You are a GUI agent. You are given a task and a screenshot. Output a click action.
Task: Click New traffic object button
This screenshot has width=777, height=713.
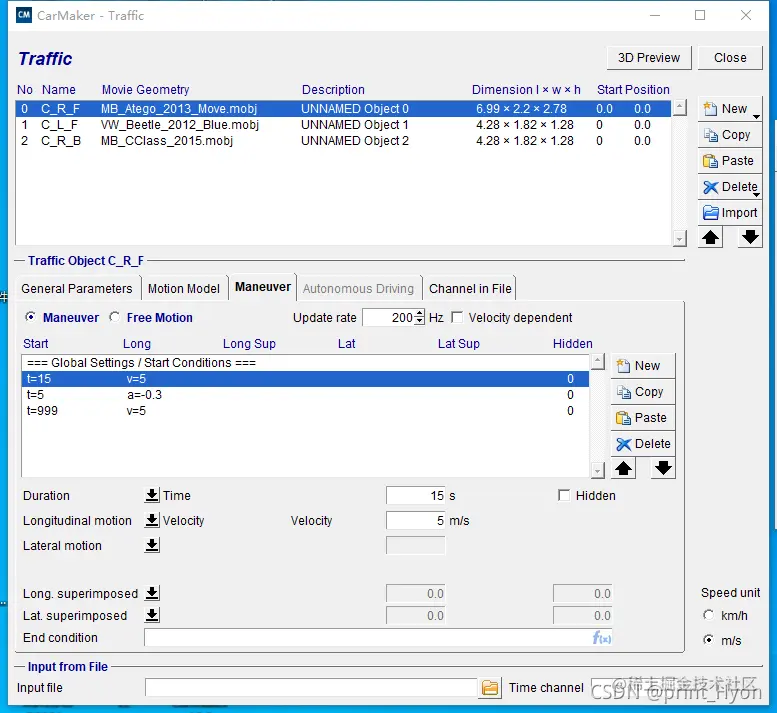[x=729, y=109]
